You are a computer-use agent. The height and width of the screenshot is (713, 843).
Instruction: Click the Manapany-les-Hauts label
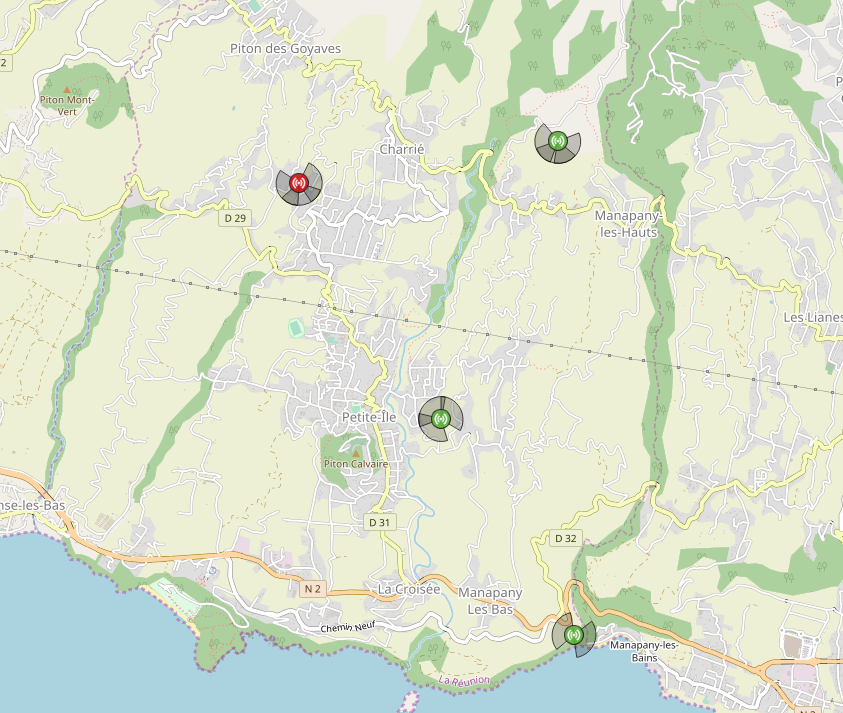628,224
